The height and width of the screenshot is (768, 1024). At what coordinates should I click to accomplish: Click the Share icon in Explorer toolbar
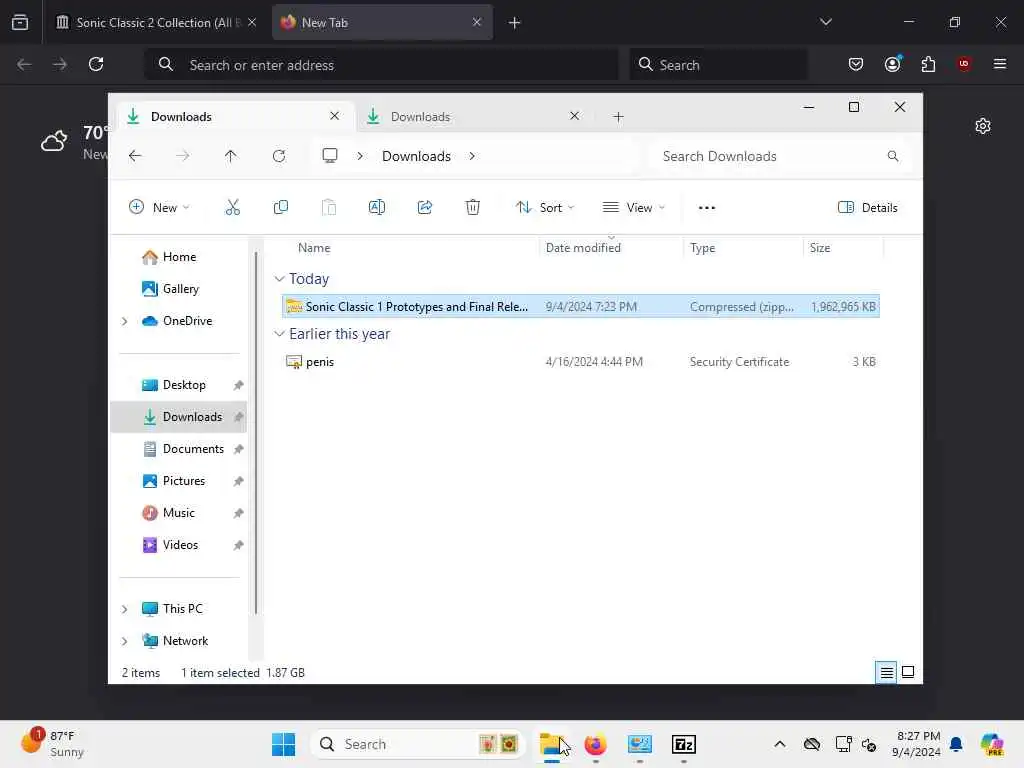pyautogui.click(x=424, y=208)
